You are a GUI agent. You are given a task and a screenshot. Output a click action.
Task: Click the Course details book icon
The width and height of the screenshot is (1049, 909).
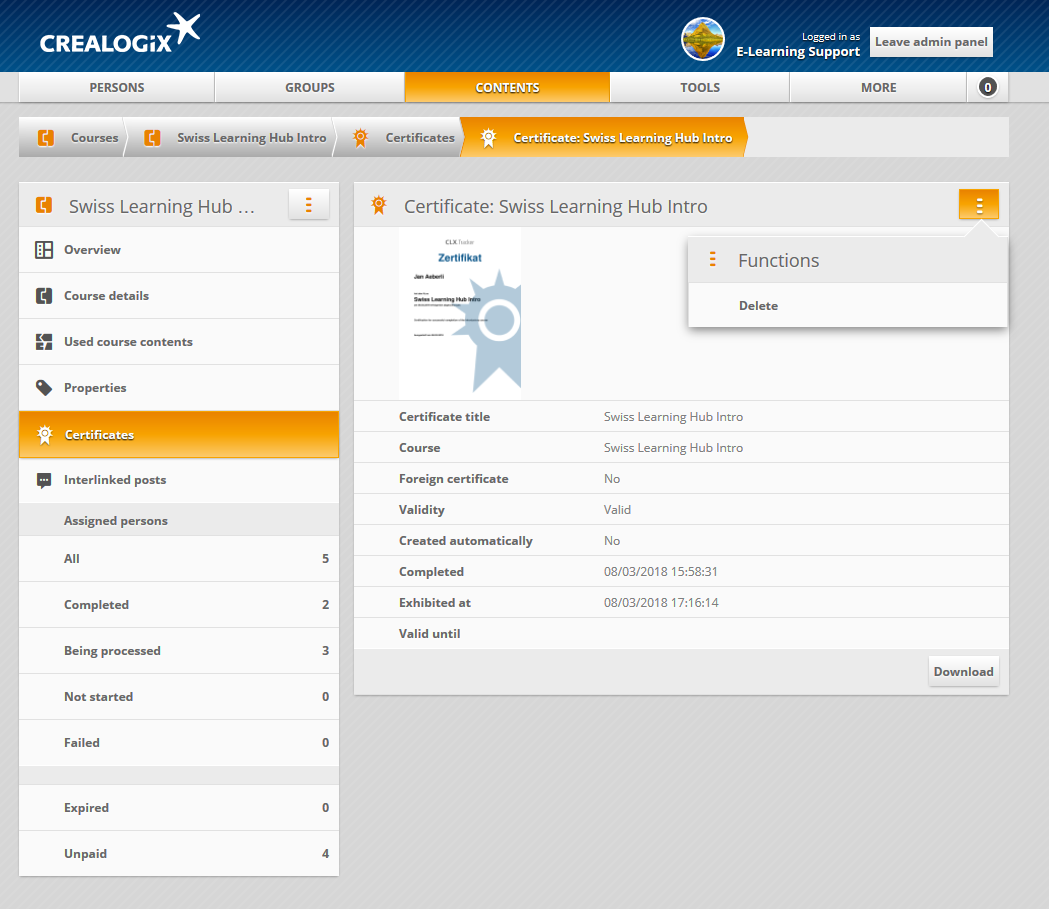44,296
